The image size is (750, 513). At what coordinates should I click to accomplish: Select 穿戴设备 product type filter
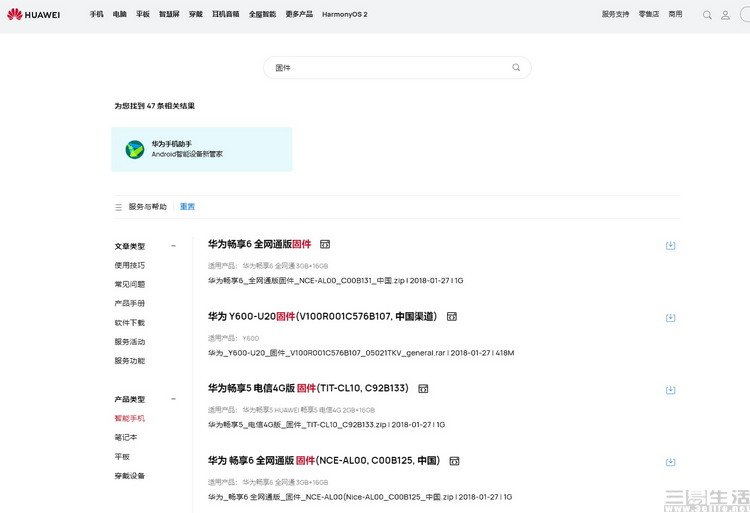[130, 476]
